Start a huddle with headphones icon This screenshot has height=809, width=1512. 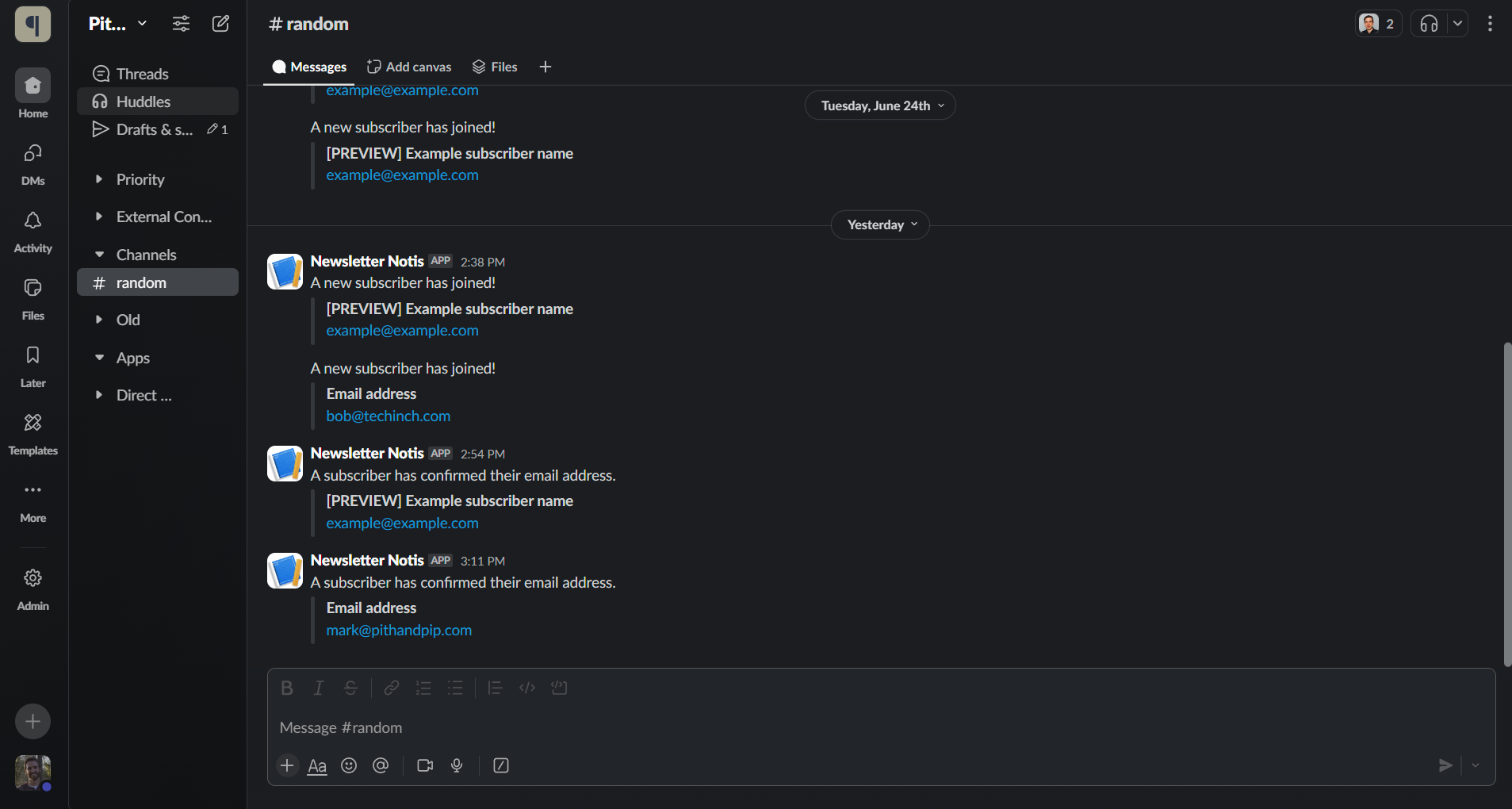[x=1429, y=24]
